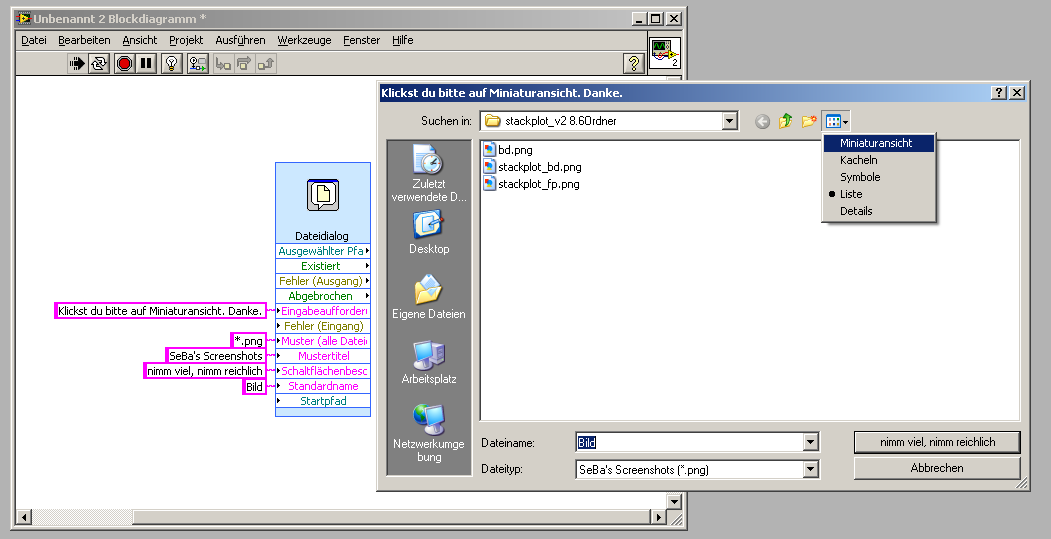
Task: Click the Abbrechen button
Action: click(x=937, y=468)
